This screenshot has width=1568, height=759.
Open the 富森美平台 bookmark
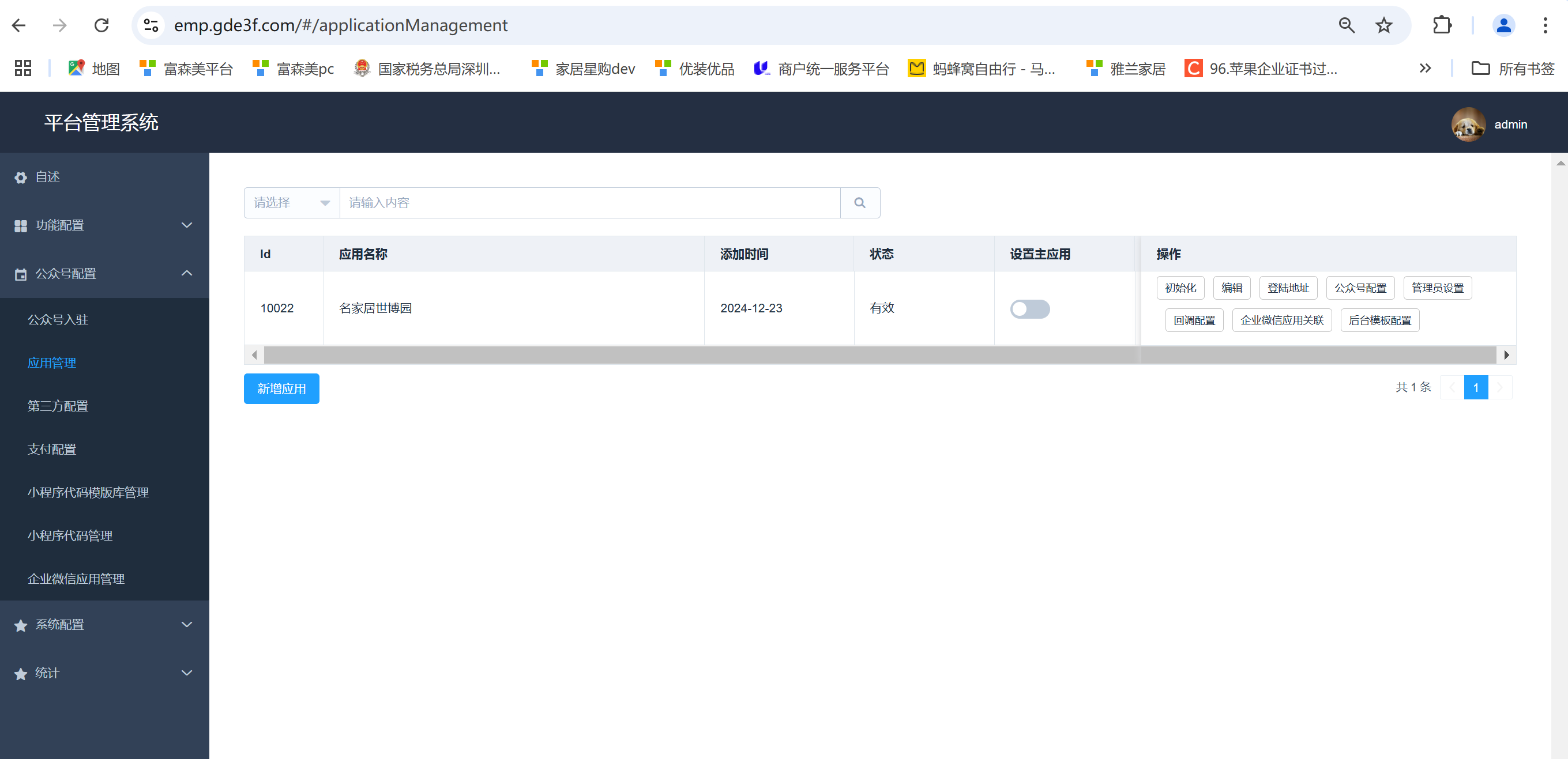186,69
